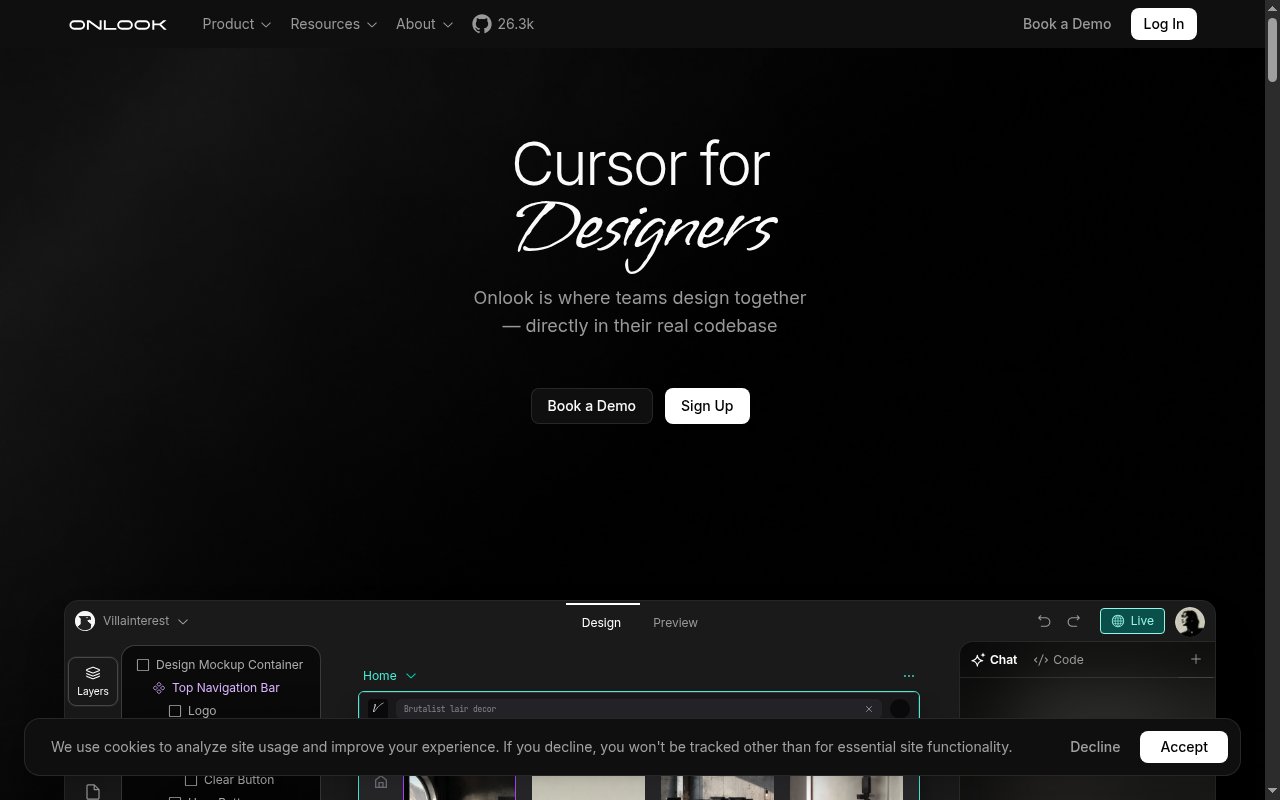
Task: Click dark round avatar beside search bar
Action: click(900, 708)
